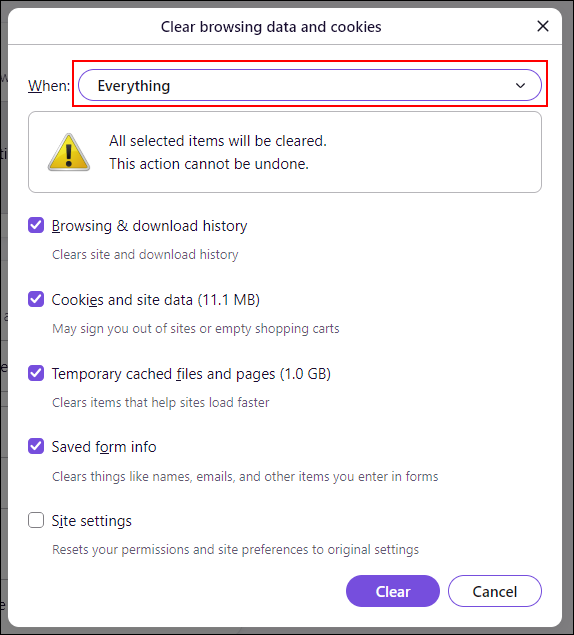This screenshot has width=574, height=635.
Task: Click the yellow warning triangle icon
Action: tap(68, 152)
